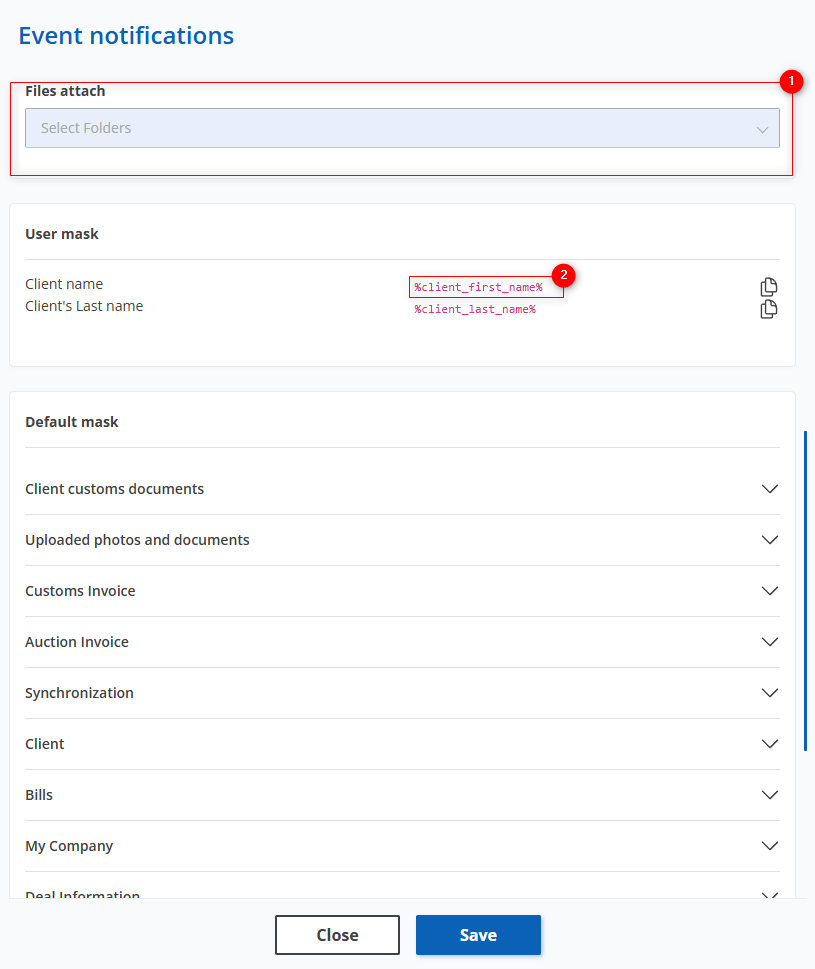The height and width of the screenshot is (969, 815).
Task: Expand the Bills chevron
Action: point(770,795)
